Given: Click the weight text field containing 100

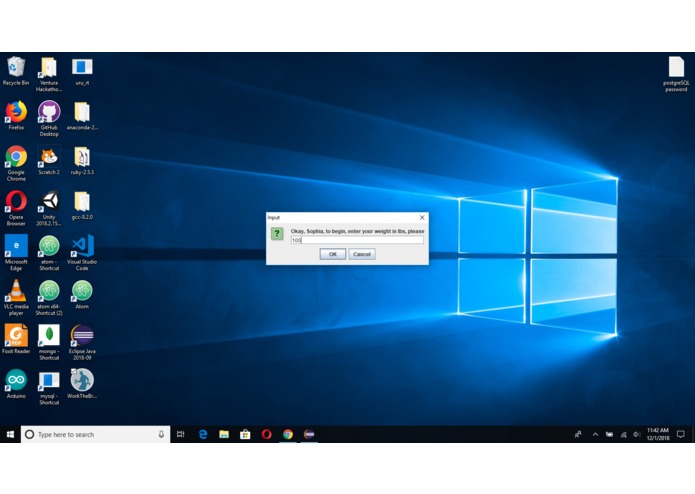Looking at the screenshot, I should click(x=357, y=240).
